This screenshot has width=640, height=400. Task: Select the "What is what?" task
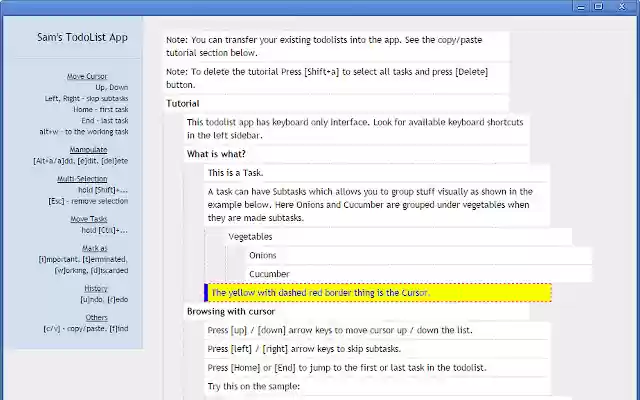[x=356, y=154]
